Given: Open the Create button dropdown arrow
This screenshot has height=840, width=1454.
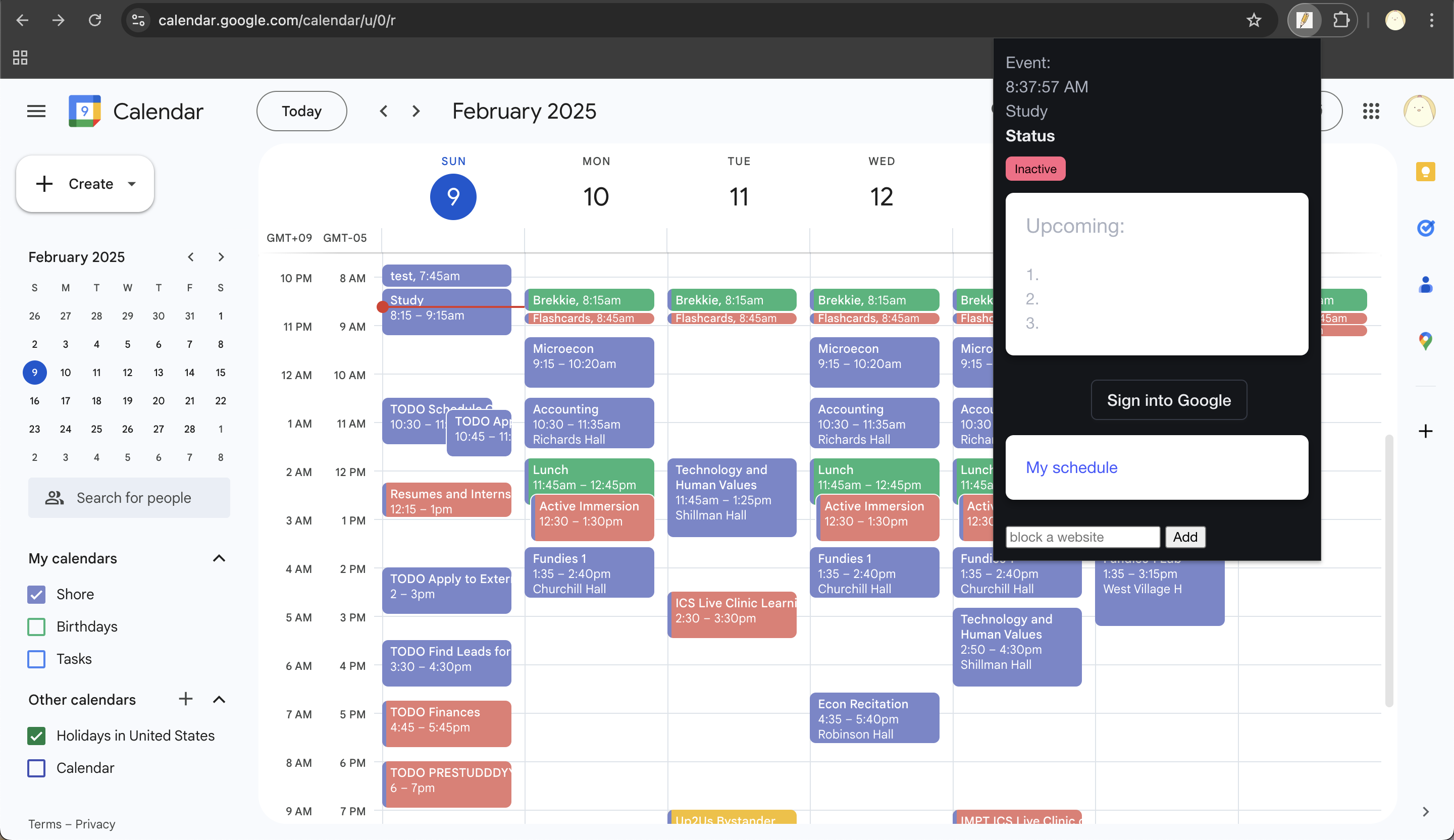Looking at the screenshot, I should click(132, 184).
